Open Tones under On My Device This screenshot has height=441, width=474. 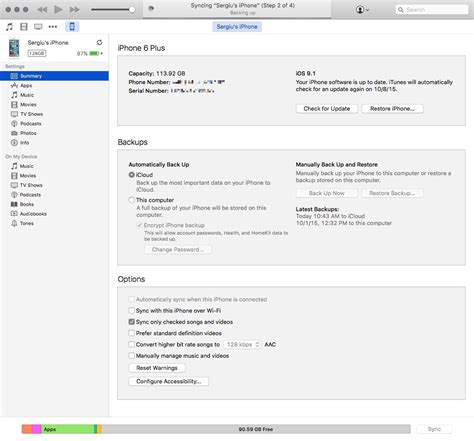pos(54,223)
